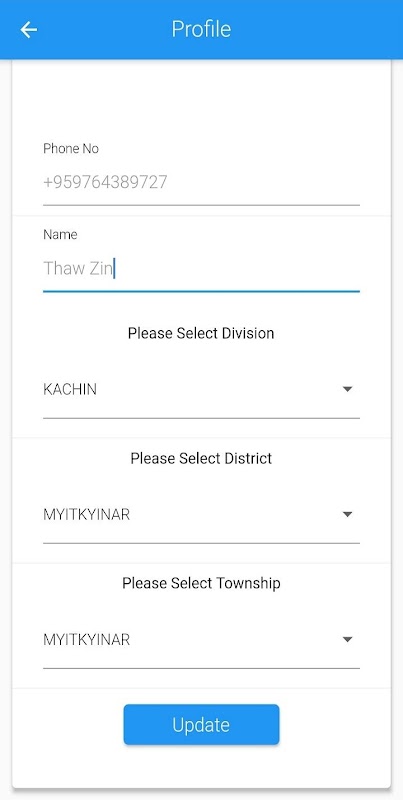Click the blue top app bar
Image resolution: width=403 pixels, height=800 pixels.
pyautogui.click(x=201, y=30)
